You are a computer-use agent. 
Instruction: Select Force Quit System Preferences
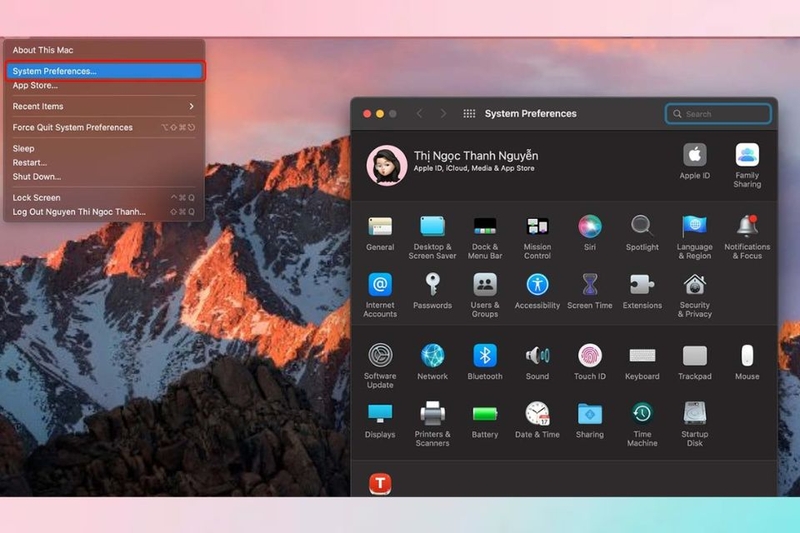click(x=104, y=127)
